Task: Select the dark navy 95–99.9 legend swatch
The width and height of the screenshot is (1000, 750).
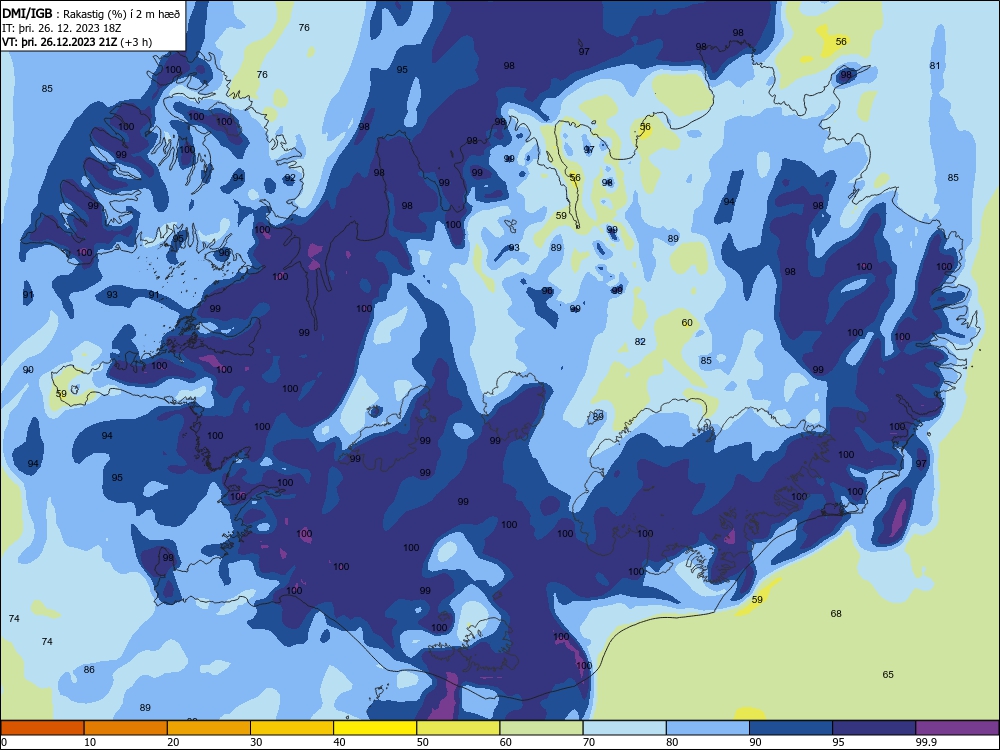Action: [874, 728]
